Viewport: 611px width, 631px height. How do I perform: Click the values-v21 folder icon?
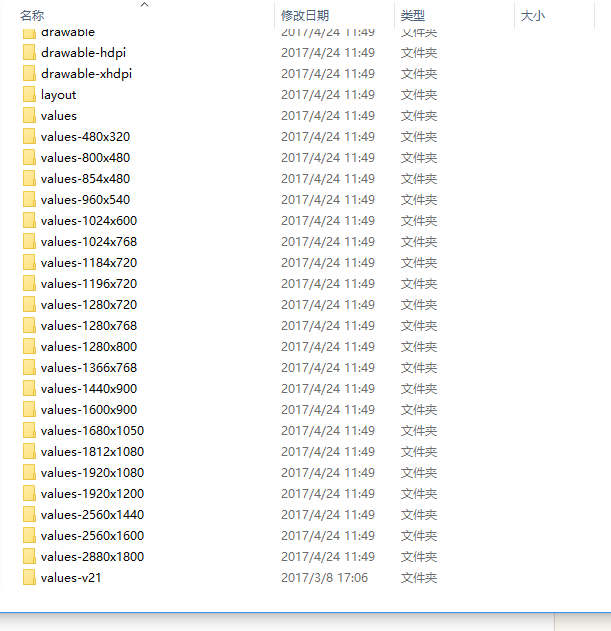coord(29,577)
